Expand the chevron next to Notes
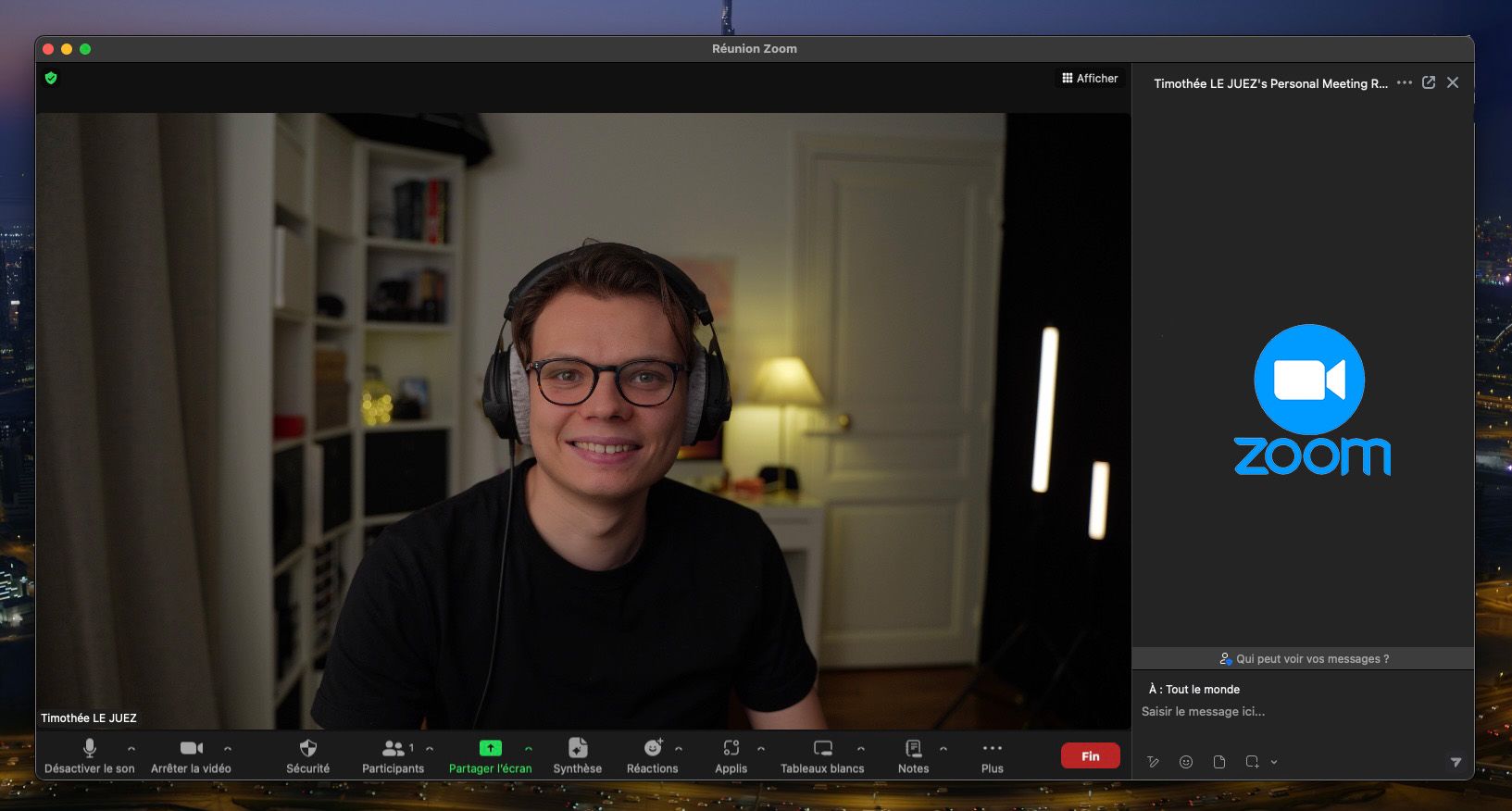 (x=943, y=748)
